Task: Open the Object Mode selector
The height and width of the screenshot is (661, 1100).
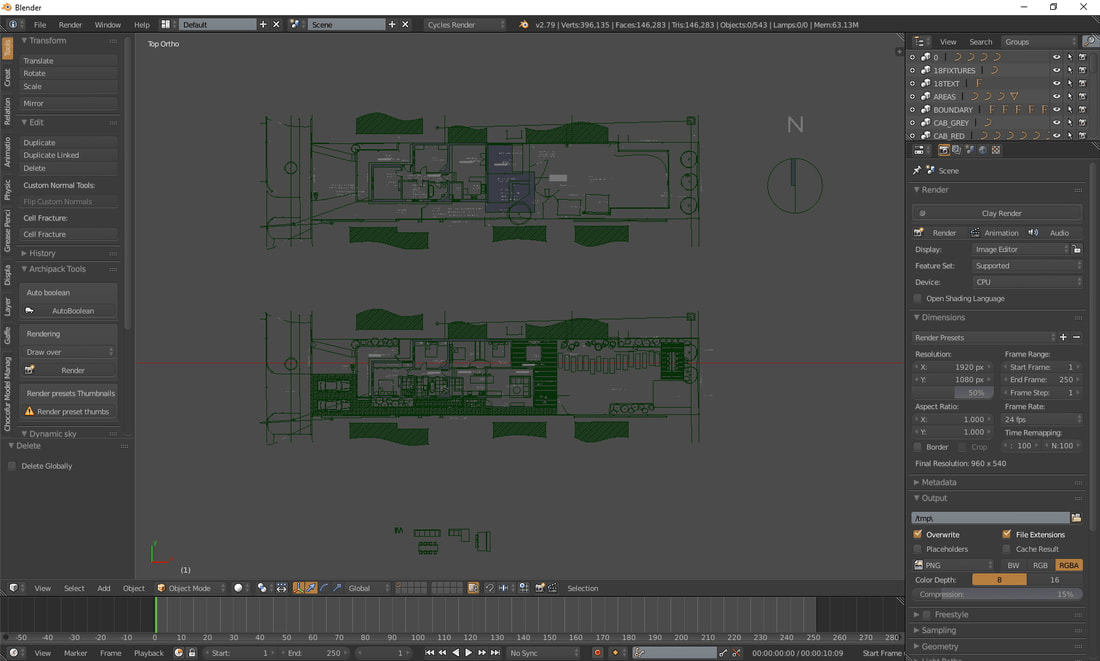Action: pos(191,588)
